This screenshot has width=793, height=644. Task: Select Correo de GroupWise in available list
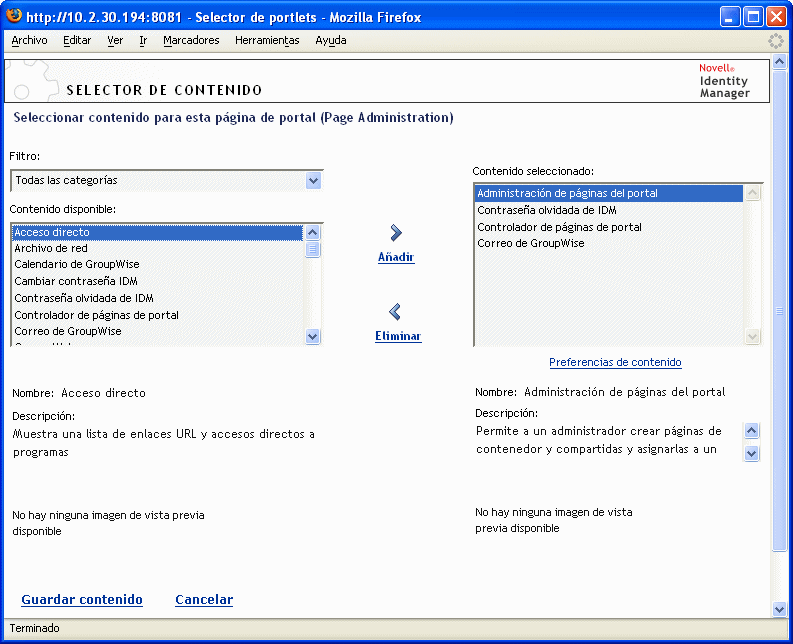pos(157,331)
